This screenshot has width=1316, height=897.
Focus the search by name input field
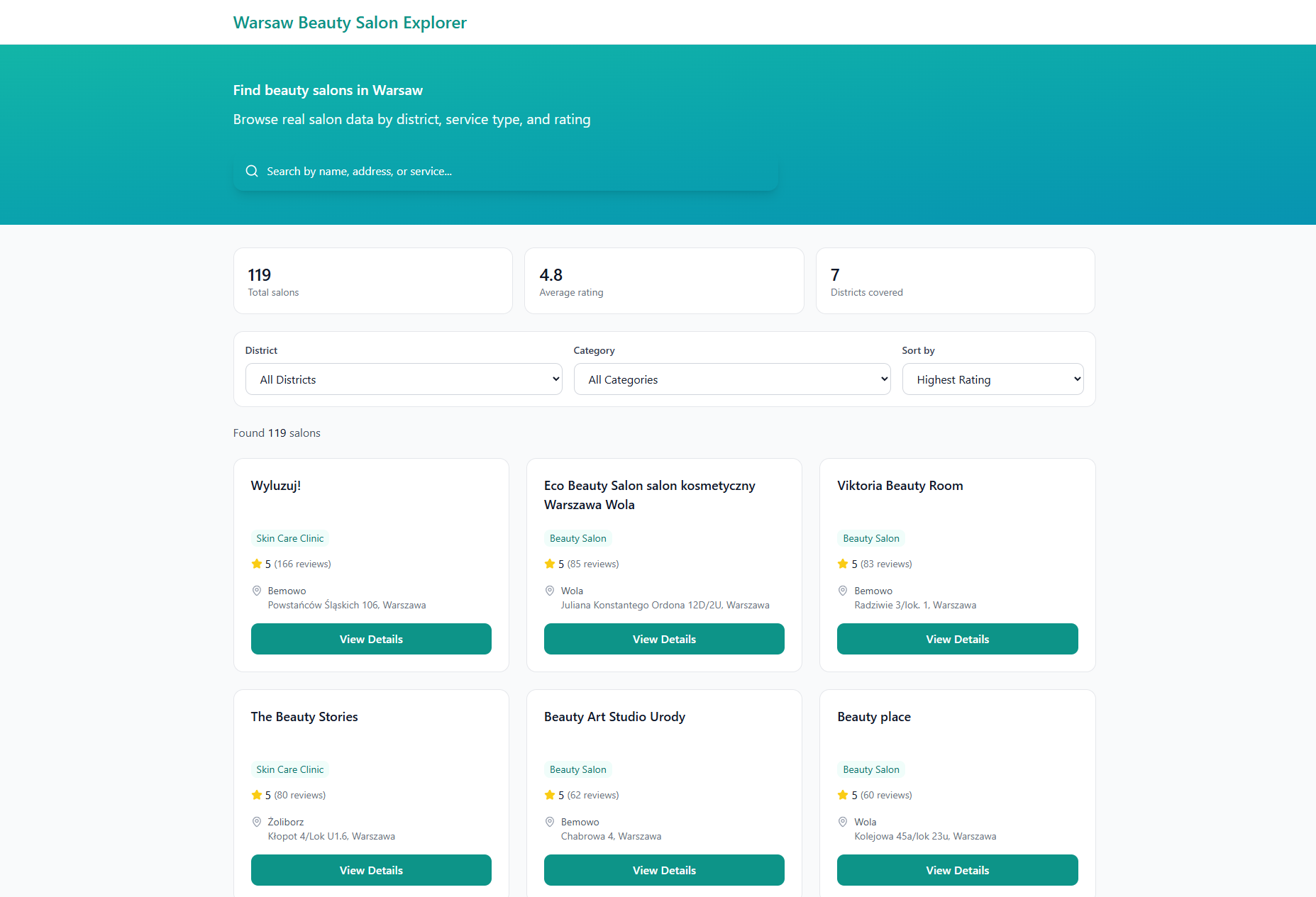point(506,171)
